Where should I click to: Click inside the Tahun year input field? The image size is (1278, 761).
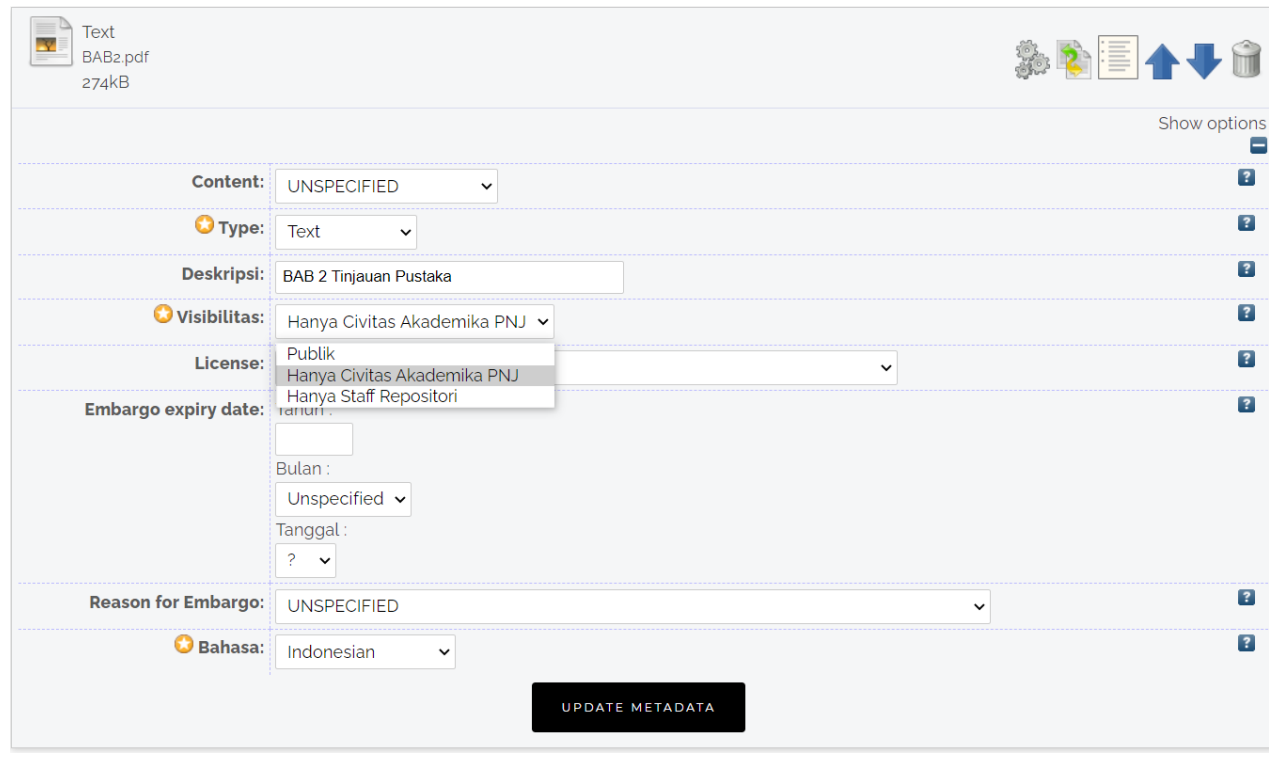(313, 438)
